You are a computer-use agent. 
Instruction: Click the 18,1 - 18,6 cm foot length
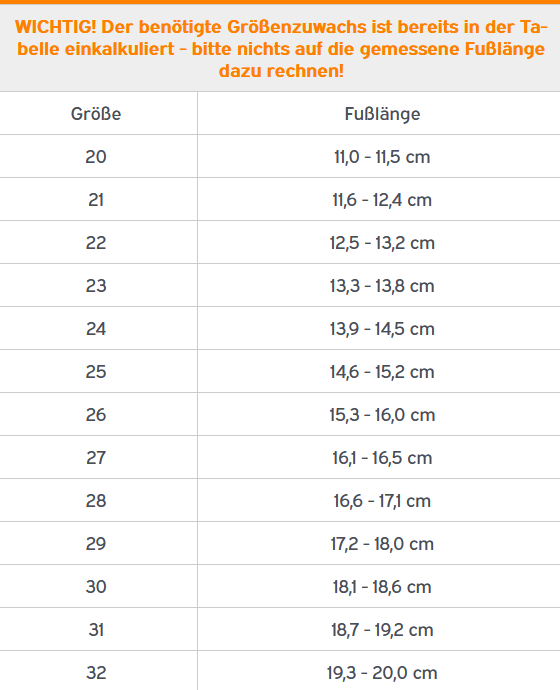tap(382, 587)
